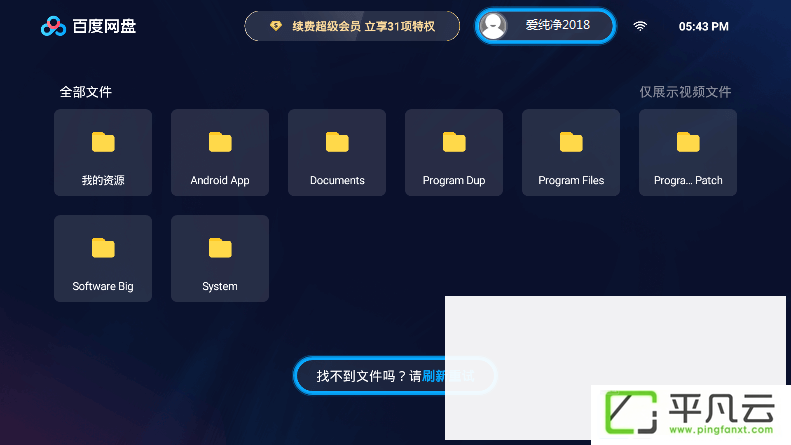
Task: Click the 百度网盘 logo
Action: [88, 26]
